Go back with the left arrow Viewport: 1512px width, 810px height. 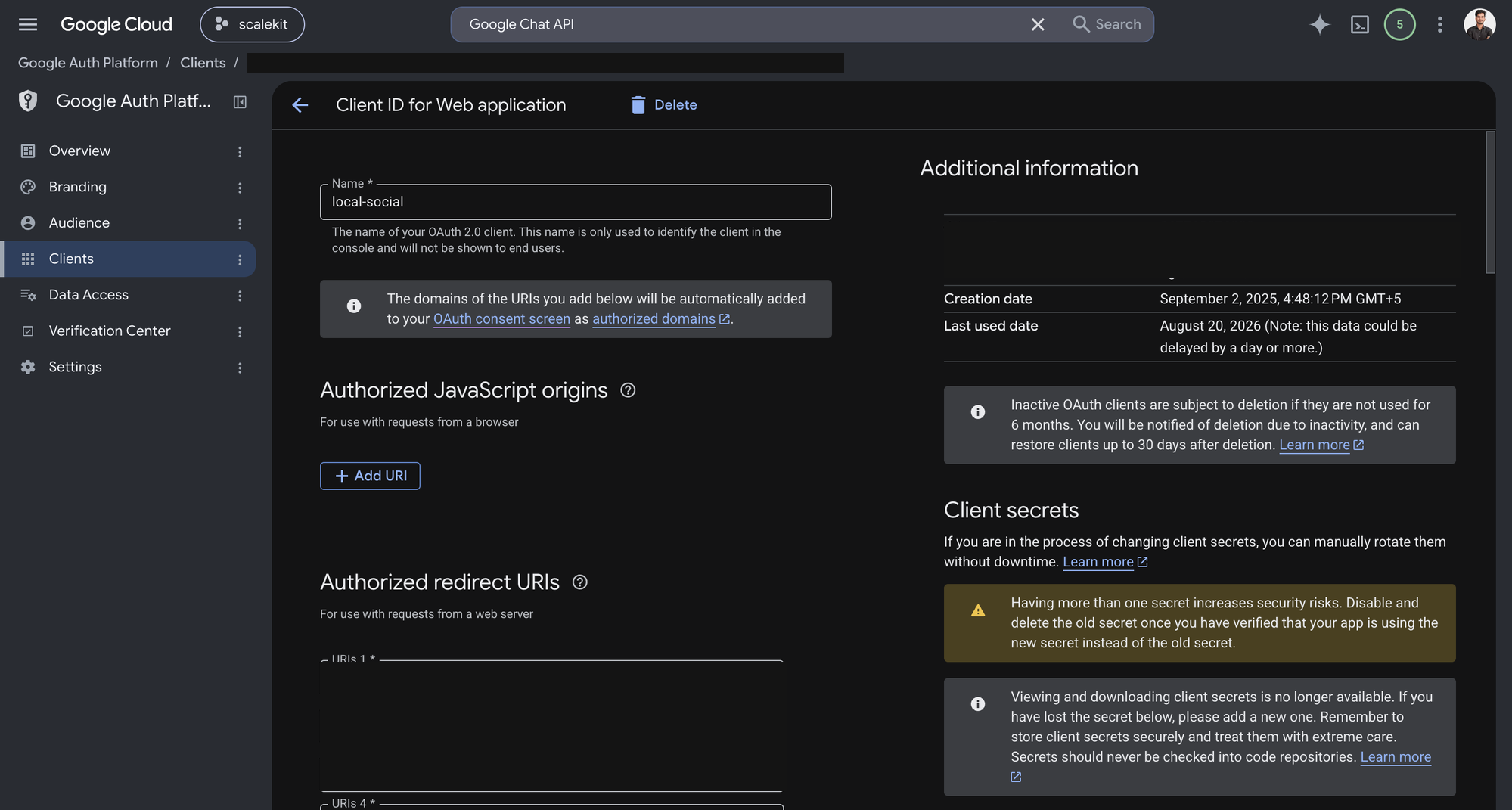(x=300, y=105)
